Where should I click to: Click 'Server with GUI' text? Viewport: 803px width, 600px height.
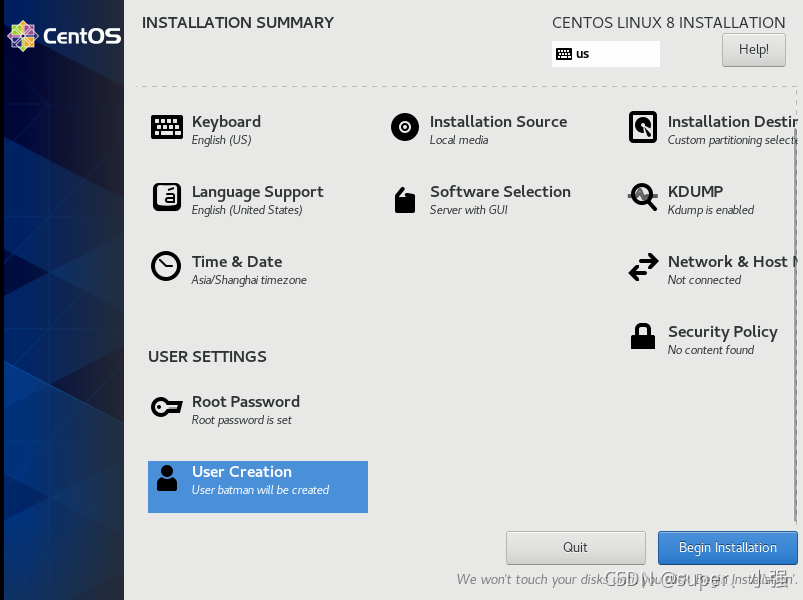pos(469,210)
